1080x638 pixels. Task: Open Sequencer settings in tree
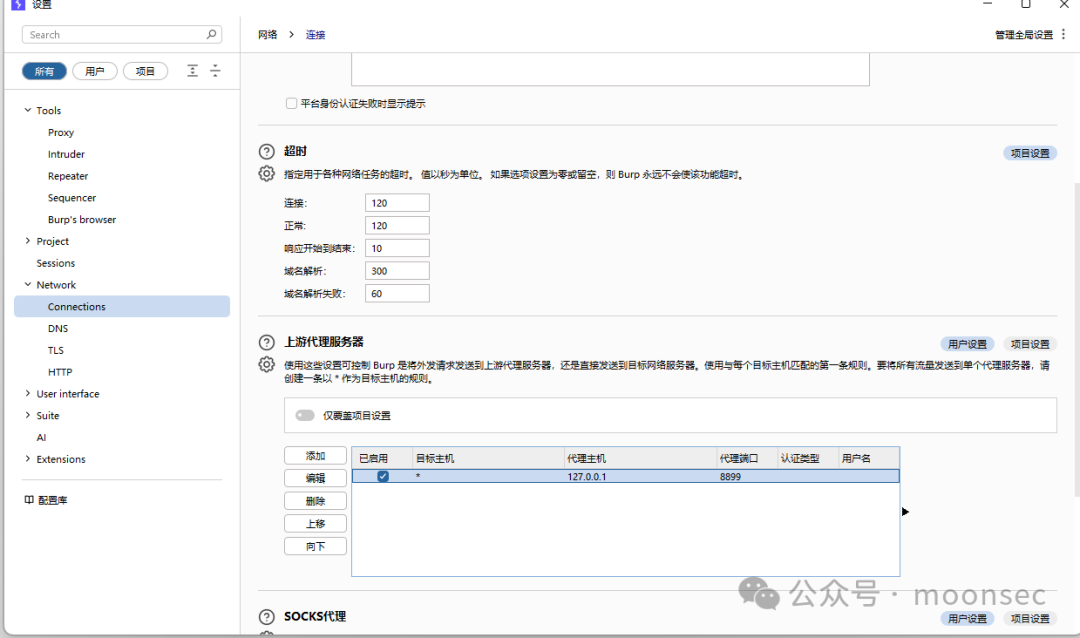coord(72,198)
